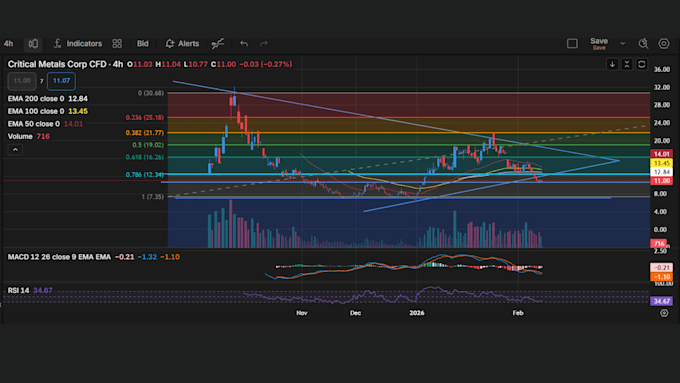This screenshot has width=680, height=383.
Task: Undo the last chart action
Action: 244,43
